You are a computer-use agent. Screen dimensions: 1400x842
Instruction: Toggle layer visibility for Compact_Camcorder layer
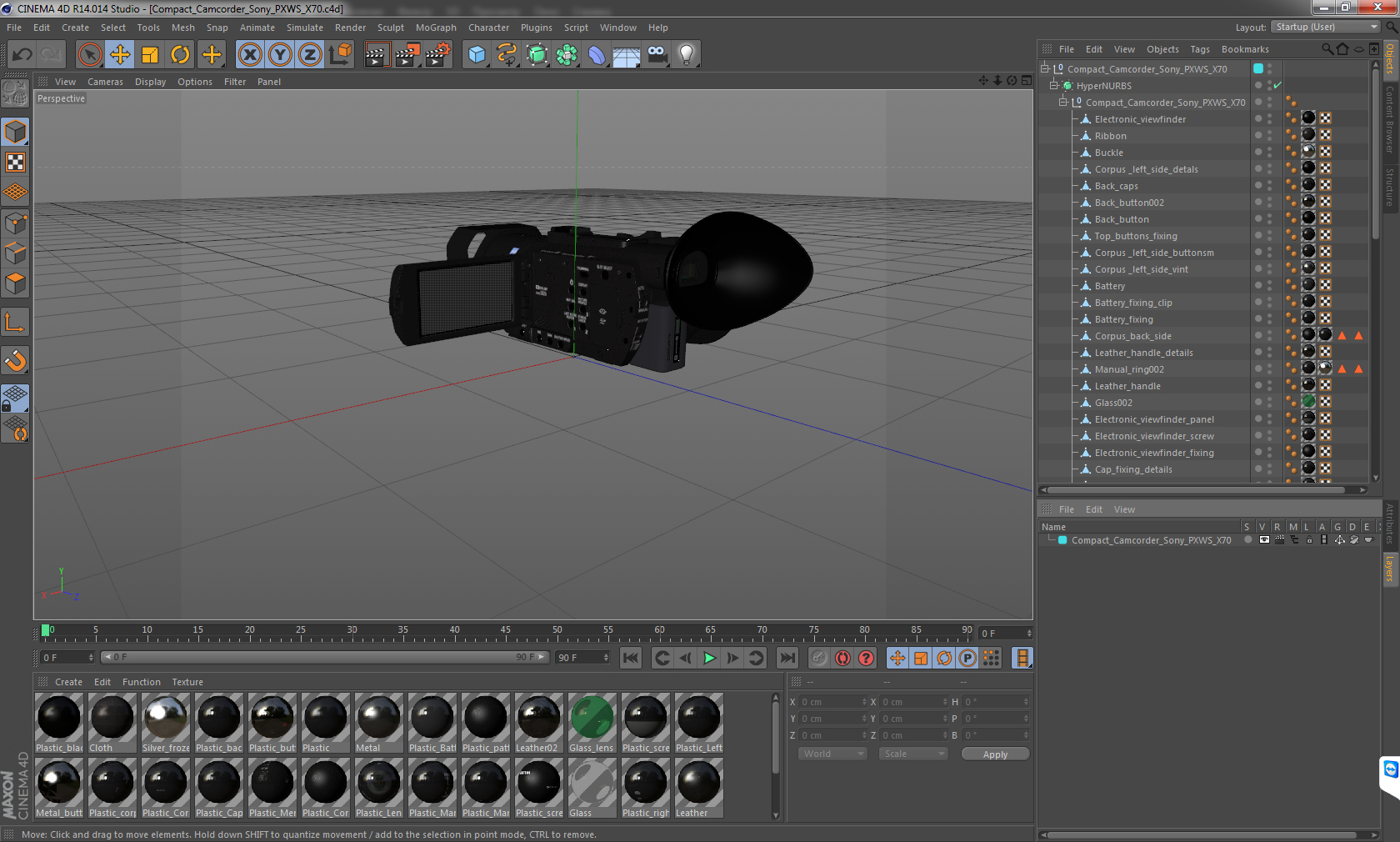point(1264,540)
